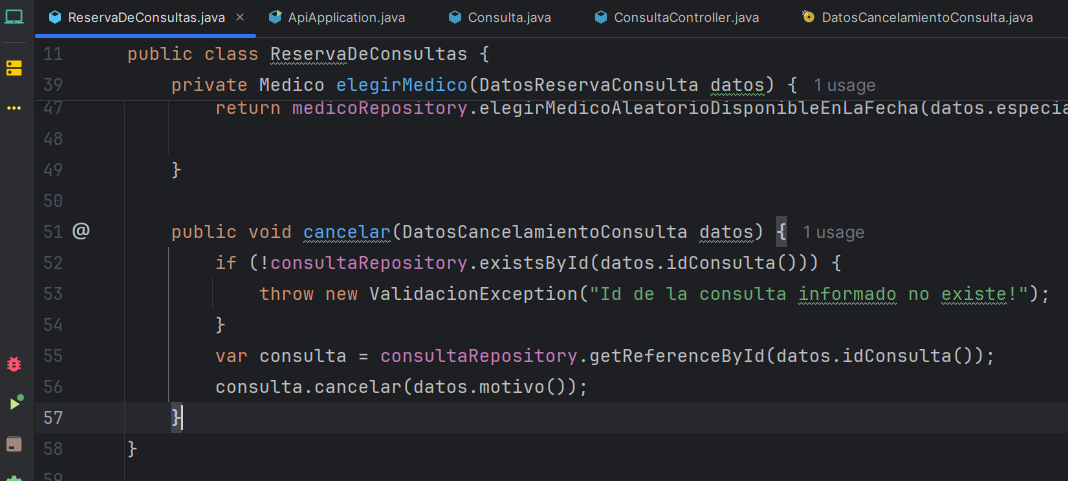The image size is (1068, 481).
Task: Click the void keyword on line 51
Action: pos(270,232)
